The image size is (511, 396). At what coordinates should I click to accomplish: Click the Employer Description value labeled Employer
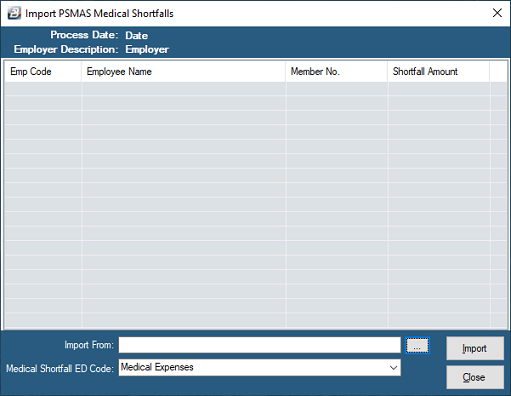[x=147, y=50]
